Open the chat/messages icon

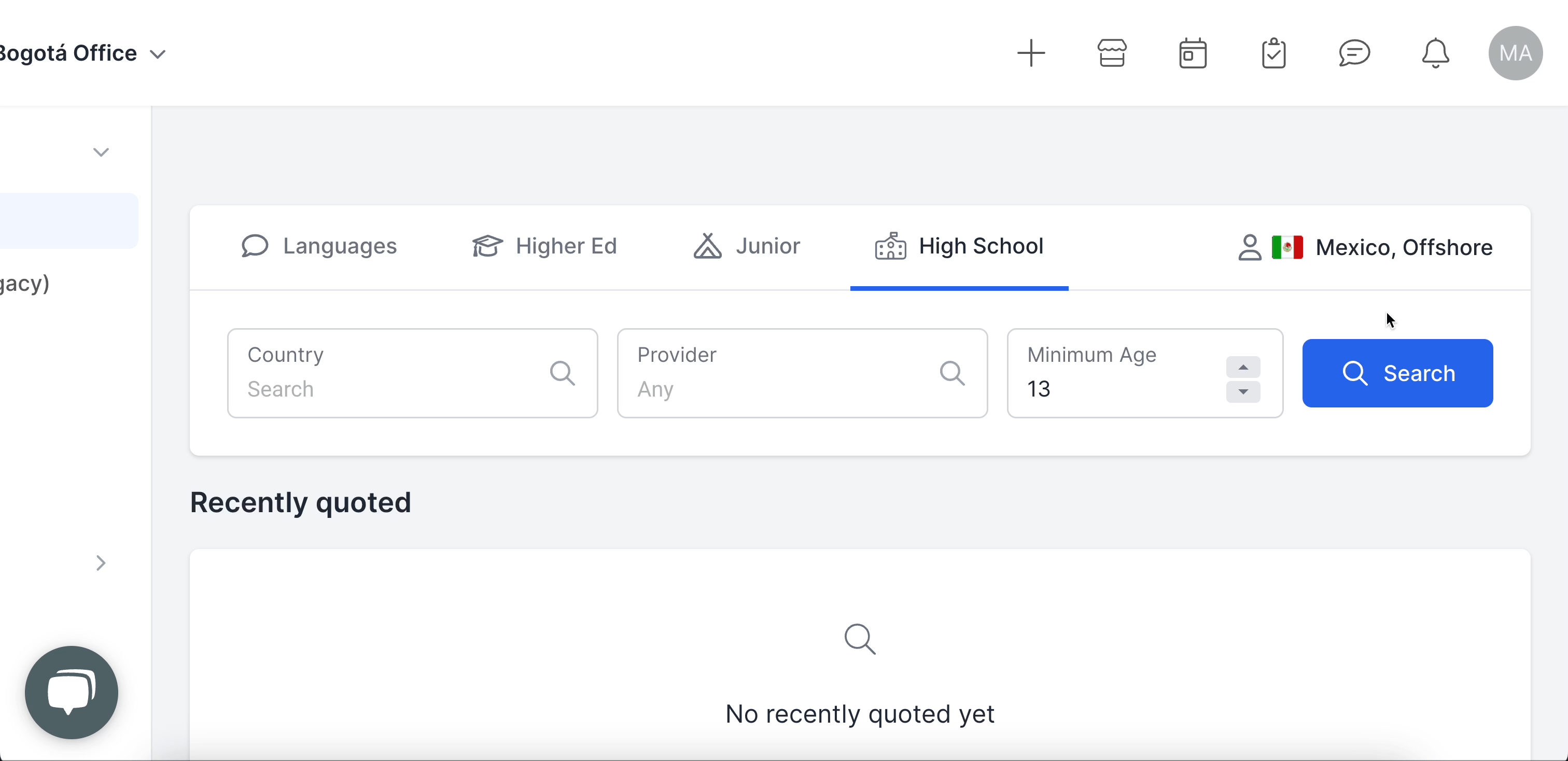pyautogui.click(x=1356, y=53)
